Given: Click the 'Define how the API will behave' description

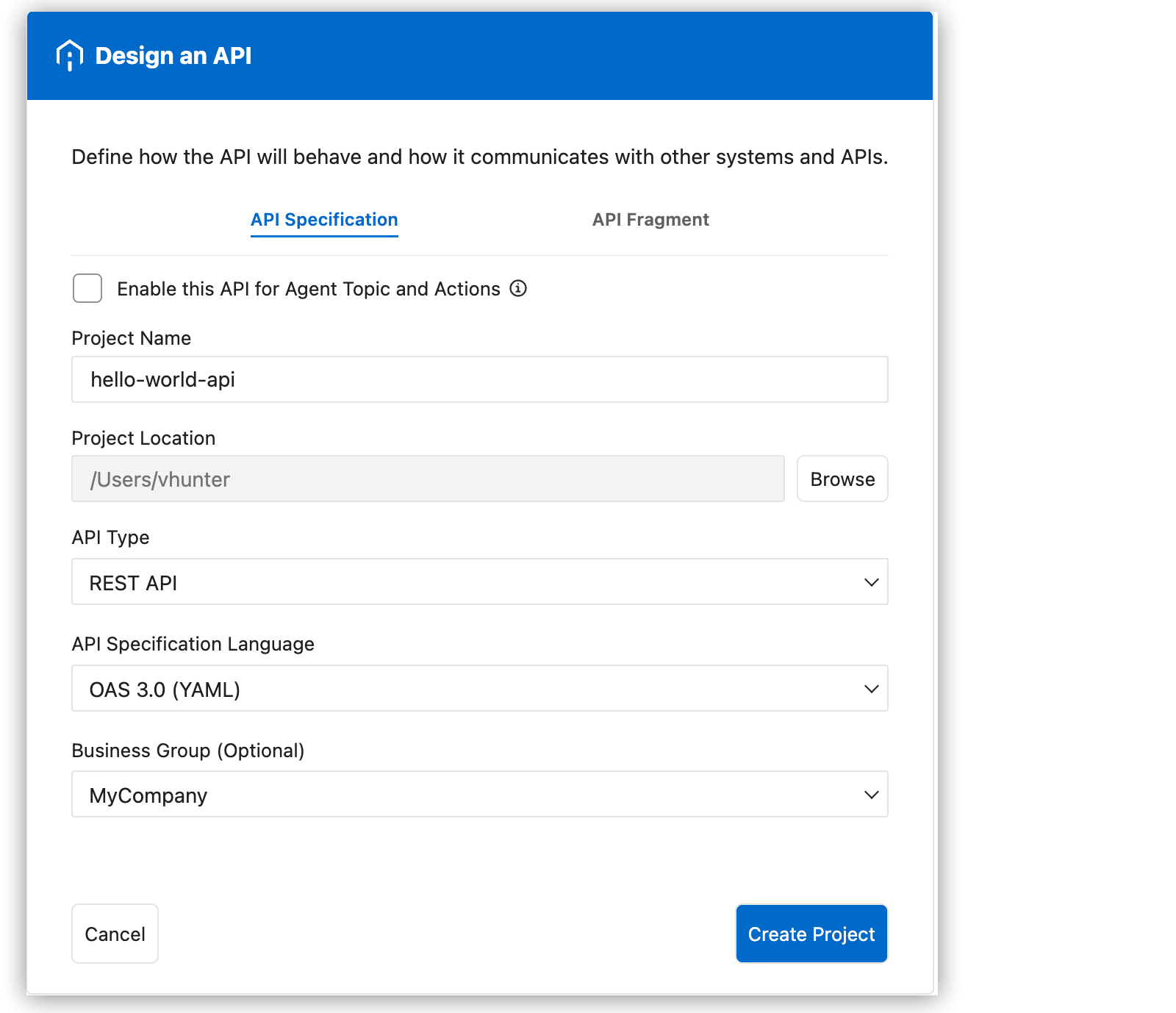Looking at the screenshot, I should tap(480, 157).
